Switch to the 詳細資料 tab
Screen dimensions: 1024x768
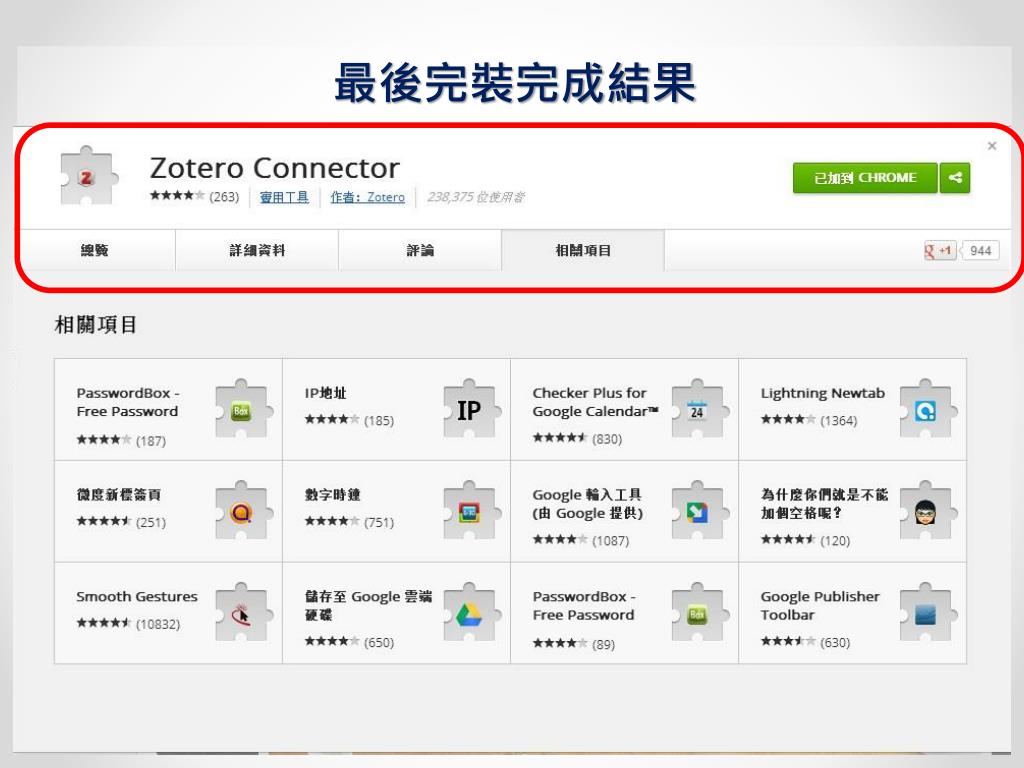pyautogui.click(x=257, y=250)
